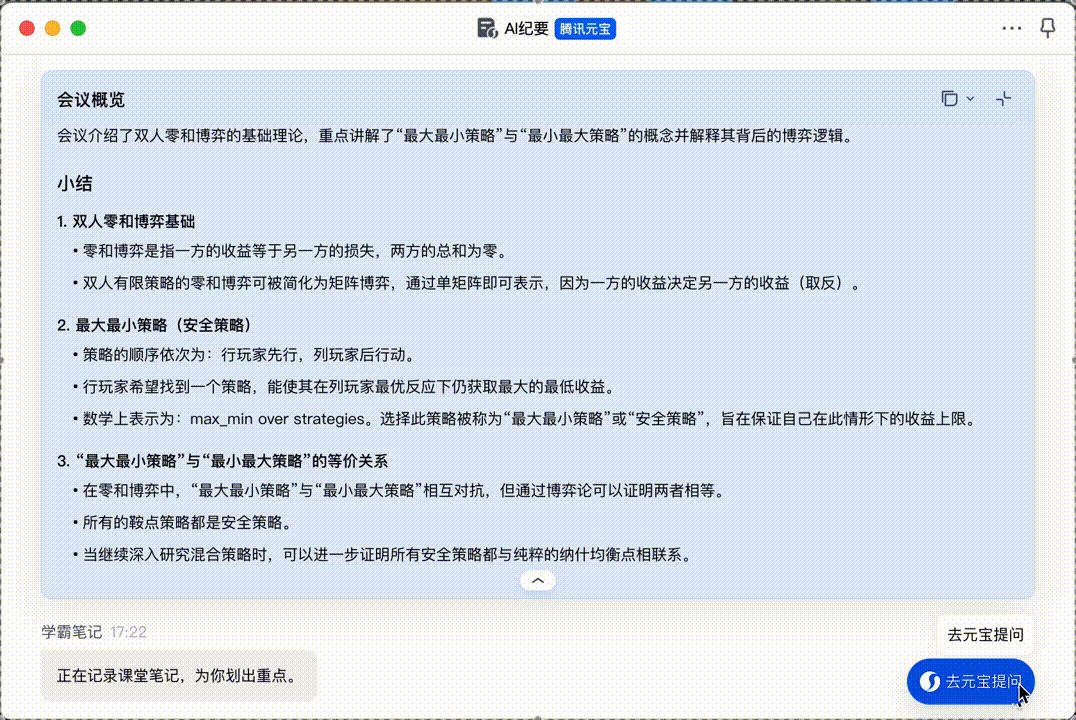Collapse the summary using the bottom up-chevron
The image size is (1076, 720).
pyautogui.click(x=538, y=580)
